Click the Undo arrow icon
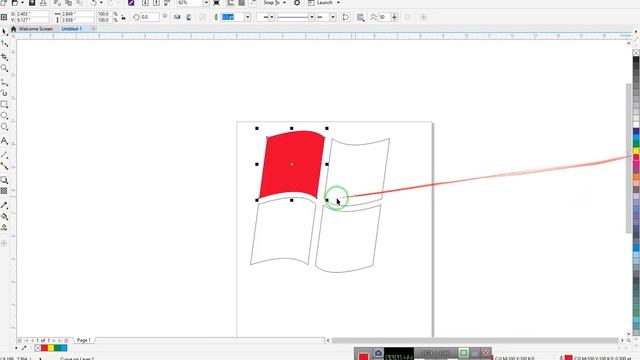640x360 pixels. click(x=94, y=2)
